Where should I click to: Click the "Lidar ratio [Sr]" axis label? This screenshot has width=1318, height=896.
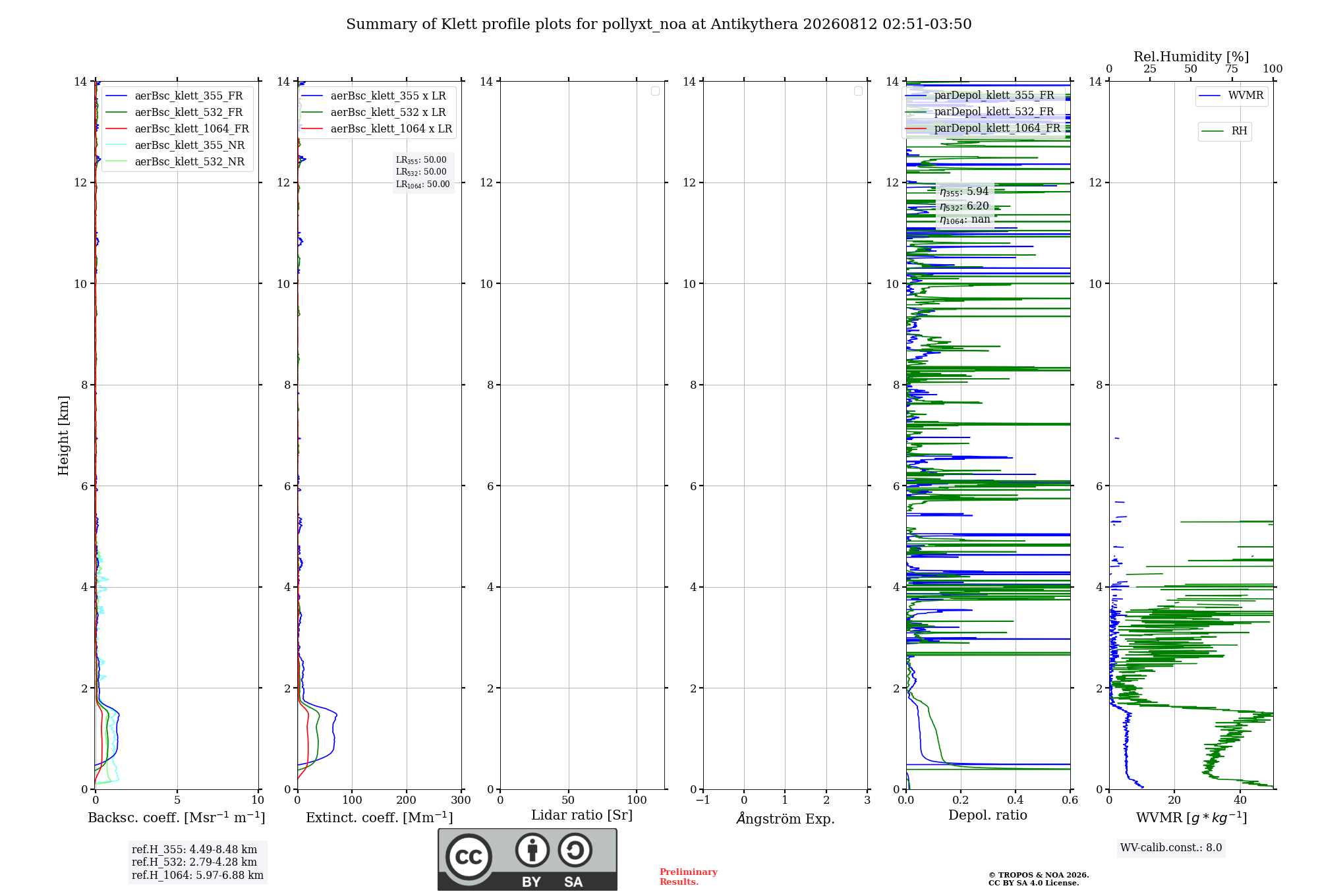coord(582,816)
